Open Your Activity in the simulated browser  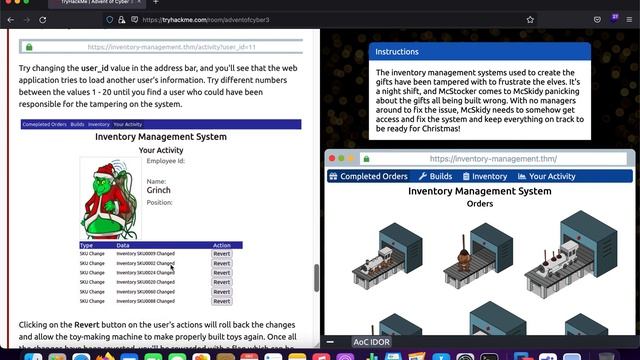coord(552,176)
